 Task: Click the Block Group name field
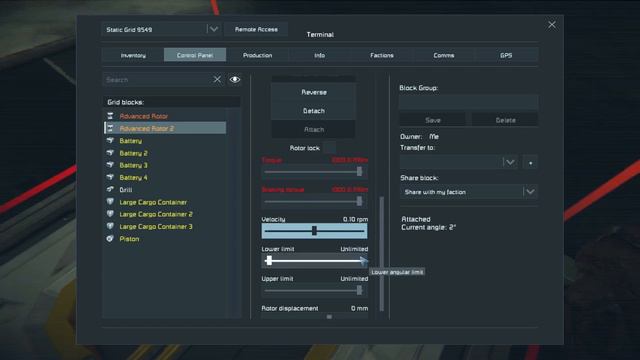pyautogui.click(x=469, y=102)
